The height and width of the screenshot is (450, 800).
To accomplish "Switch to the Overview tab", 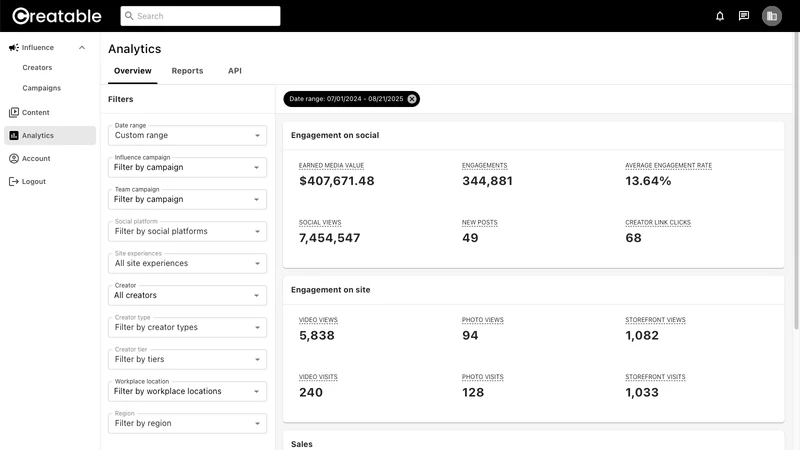I will point(133,71).
